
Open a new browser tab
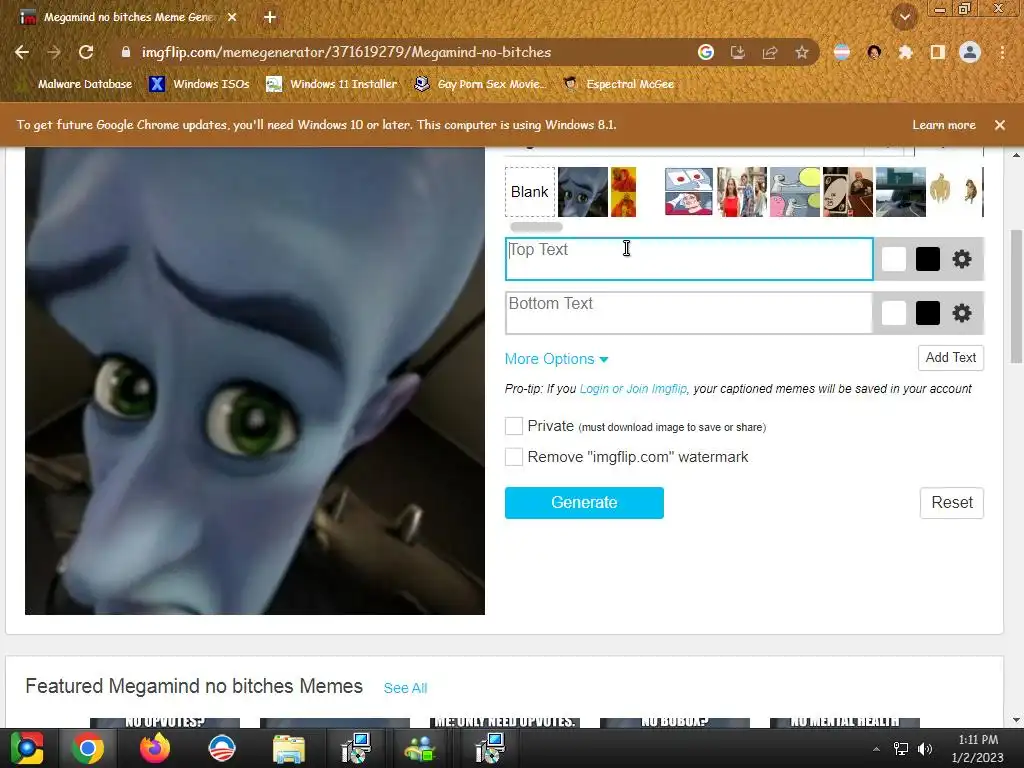point(270,17)
